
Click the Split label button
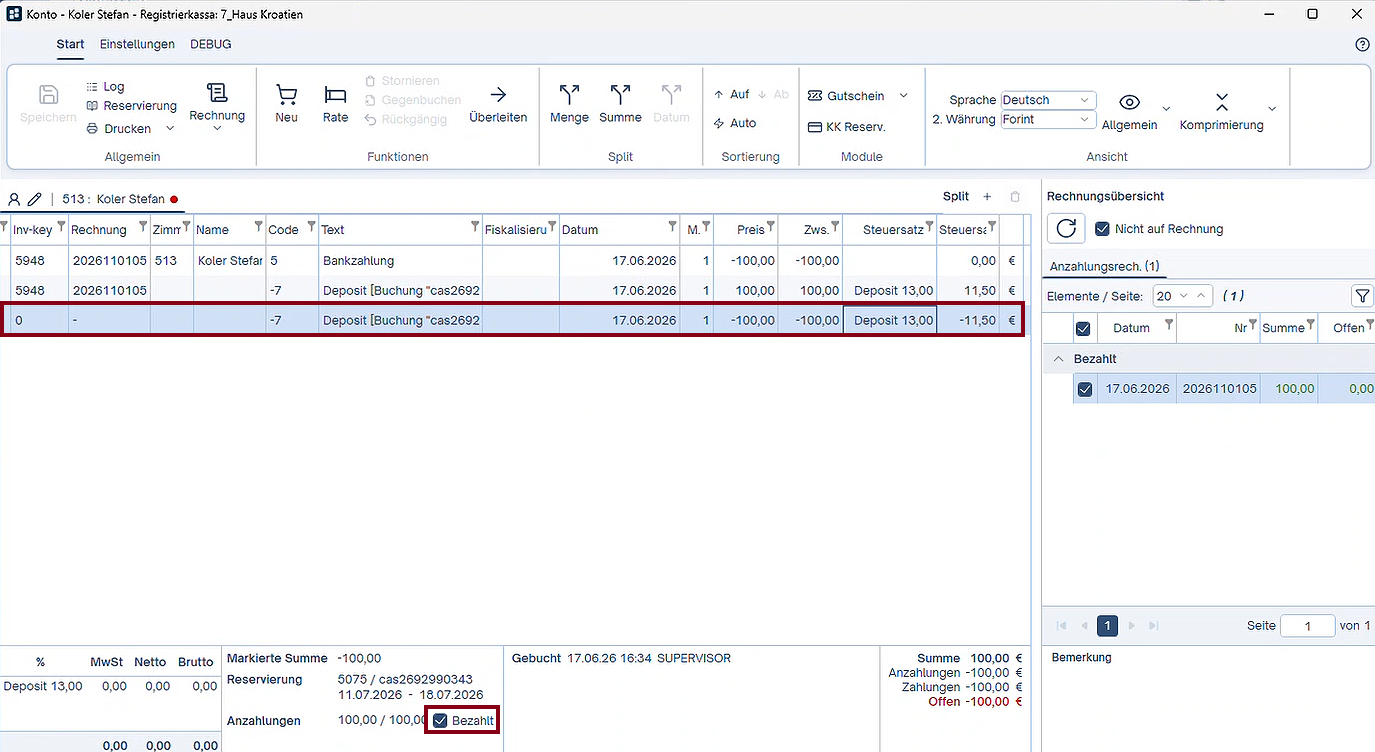click(x=956, y=197)
